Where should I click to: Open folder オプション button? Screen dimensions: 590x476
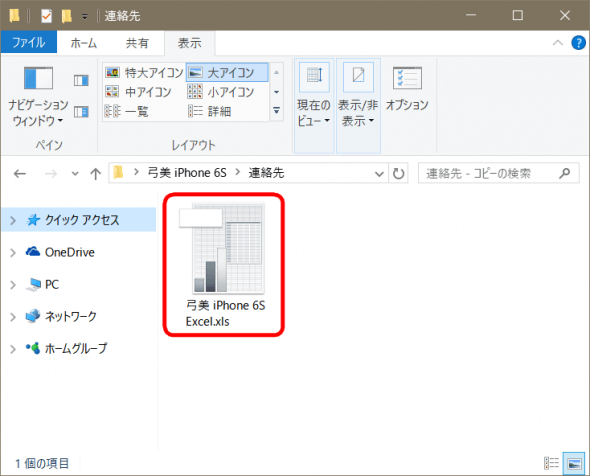(x=407, y=89)
